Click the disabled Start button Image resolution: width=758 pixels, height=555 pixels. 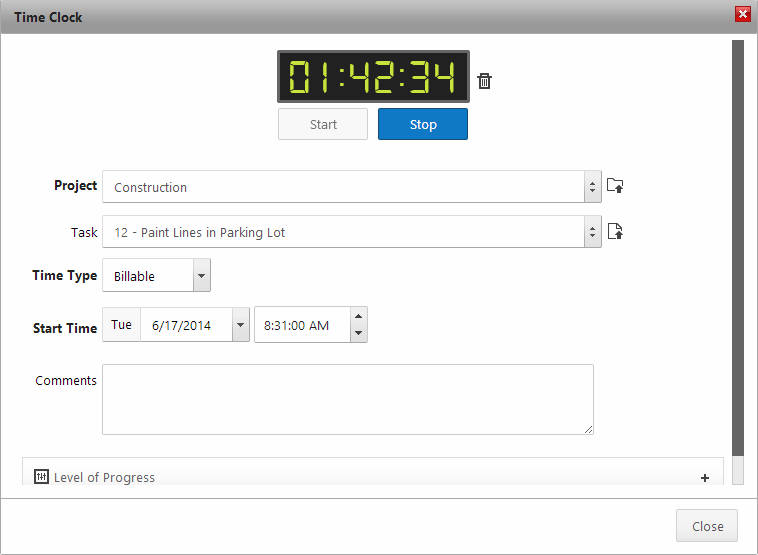[x=323, y=124]
